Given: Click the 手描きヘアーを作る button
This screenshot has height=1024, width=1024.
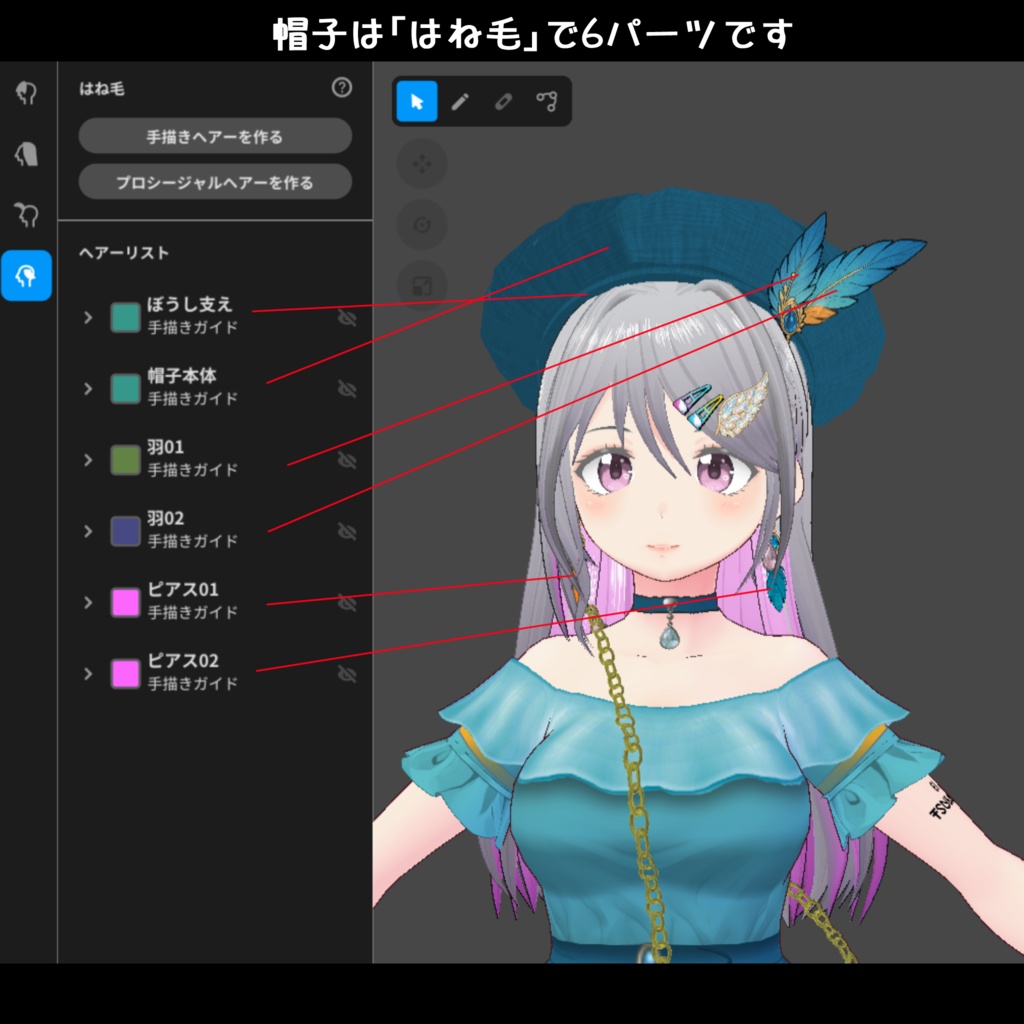Looking at the screenshot, I should click(214, 136).
